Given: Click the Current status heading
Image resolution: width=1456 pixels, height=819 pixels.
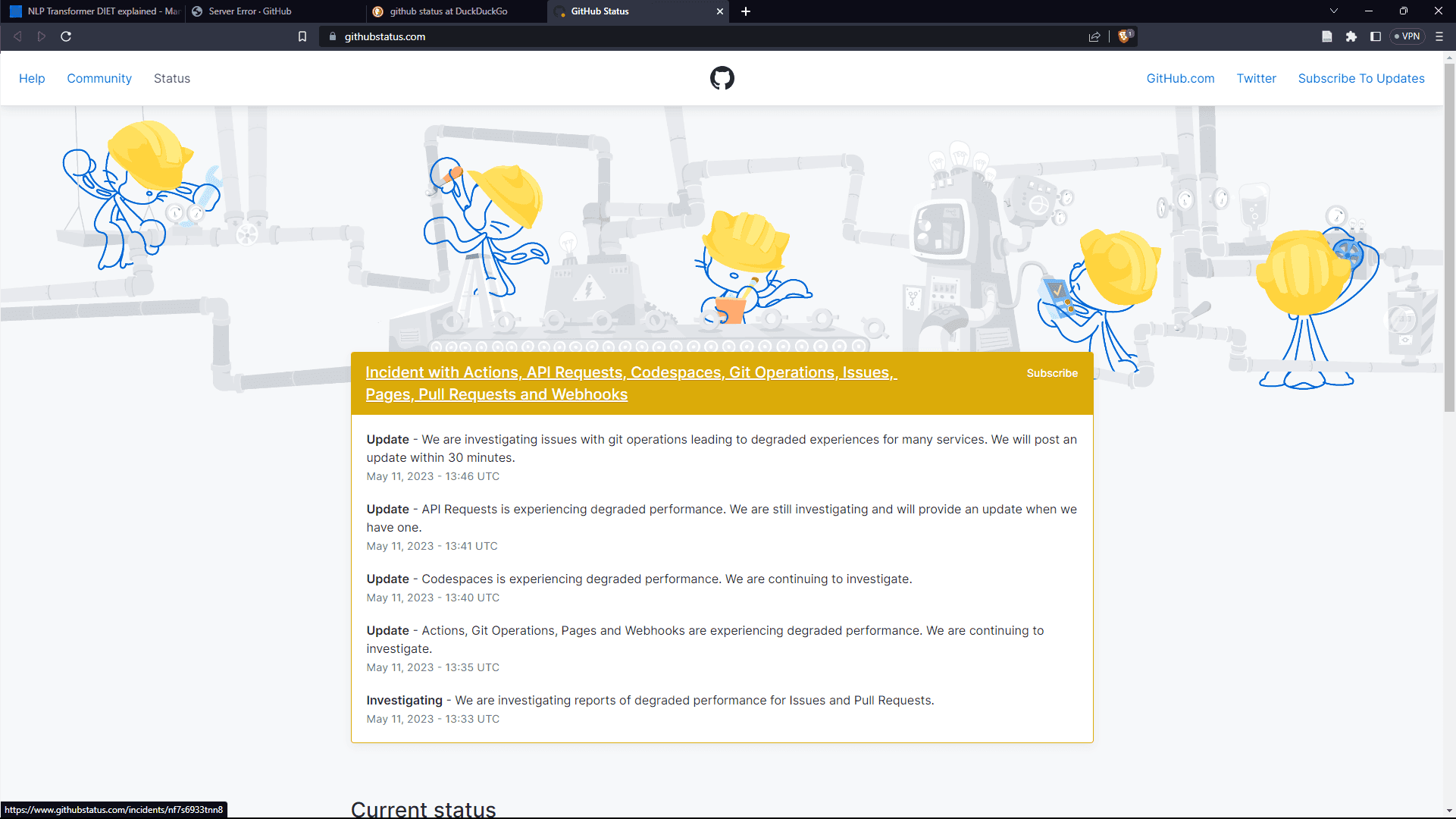Looking at the screenshot, I should (423, 809).
